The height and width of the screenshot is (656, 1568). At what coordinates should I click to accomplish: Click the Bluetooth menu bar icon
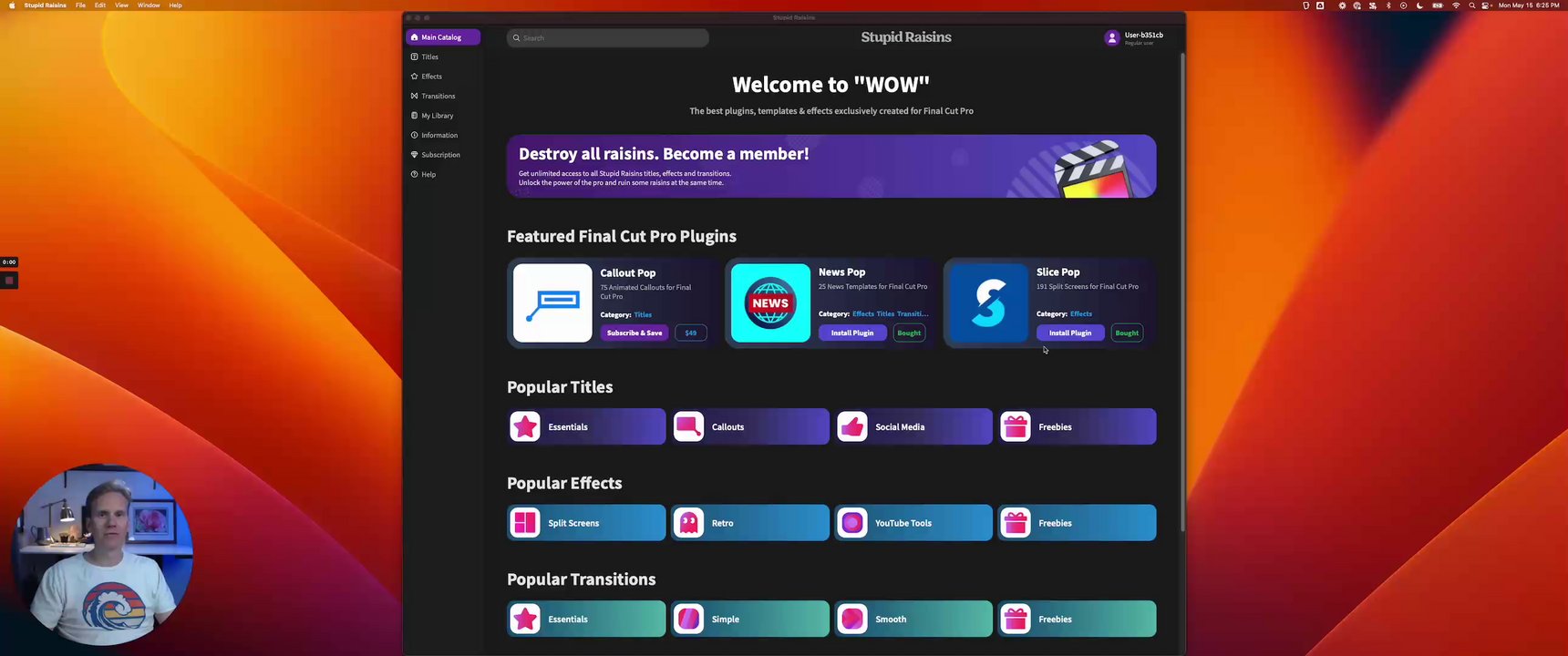point(1388,5)
